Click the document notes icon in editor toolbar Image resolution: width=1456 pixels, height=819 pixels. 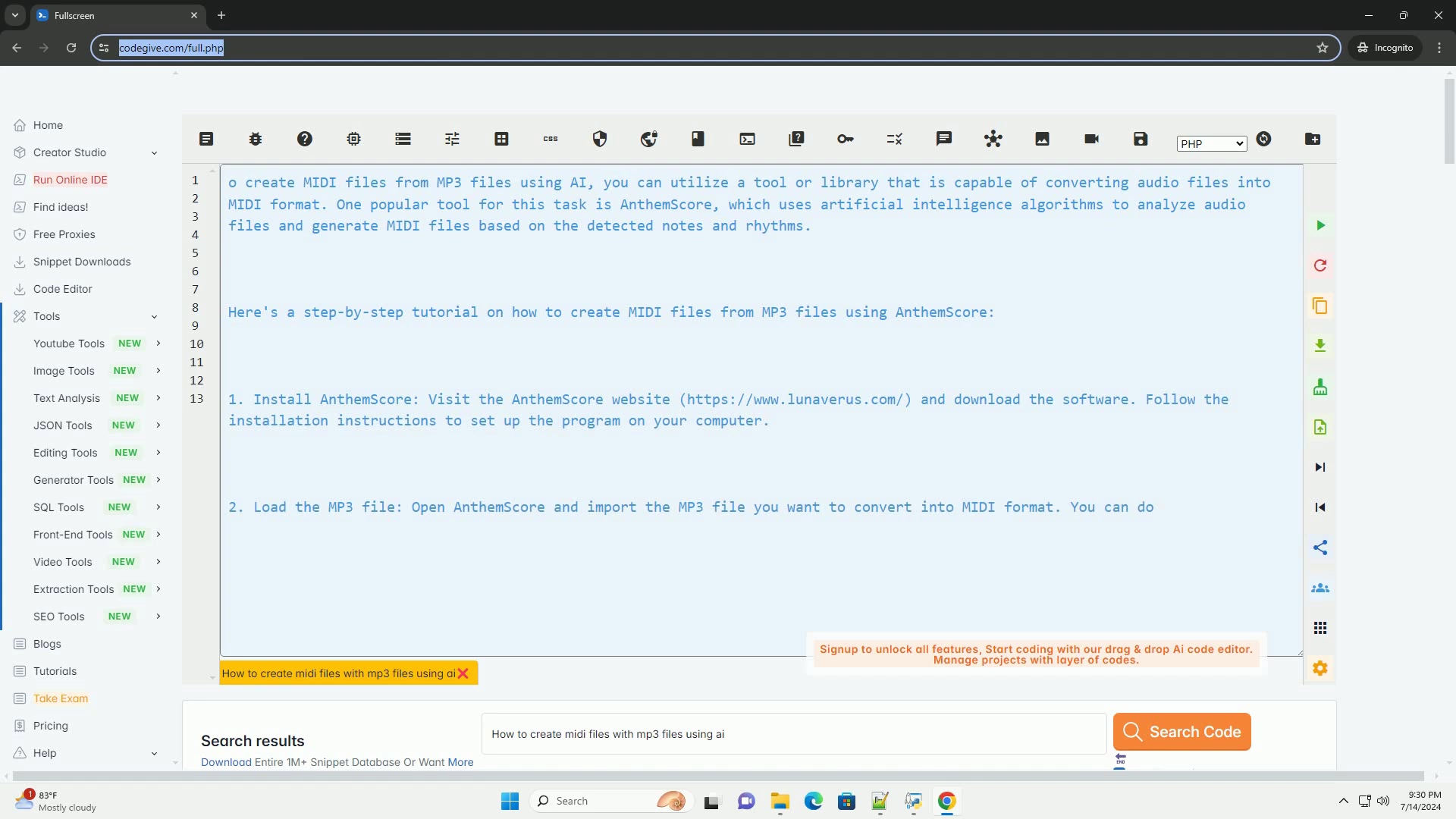[x=206, y=139]
